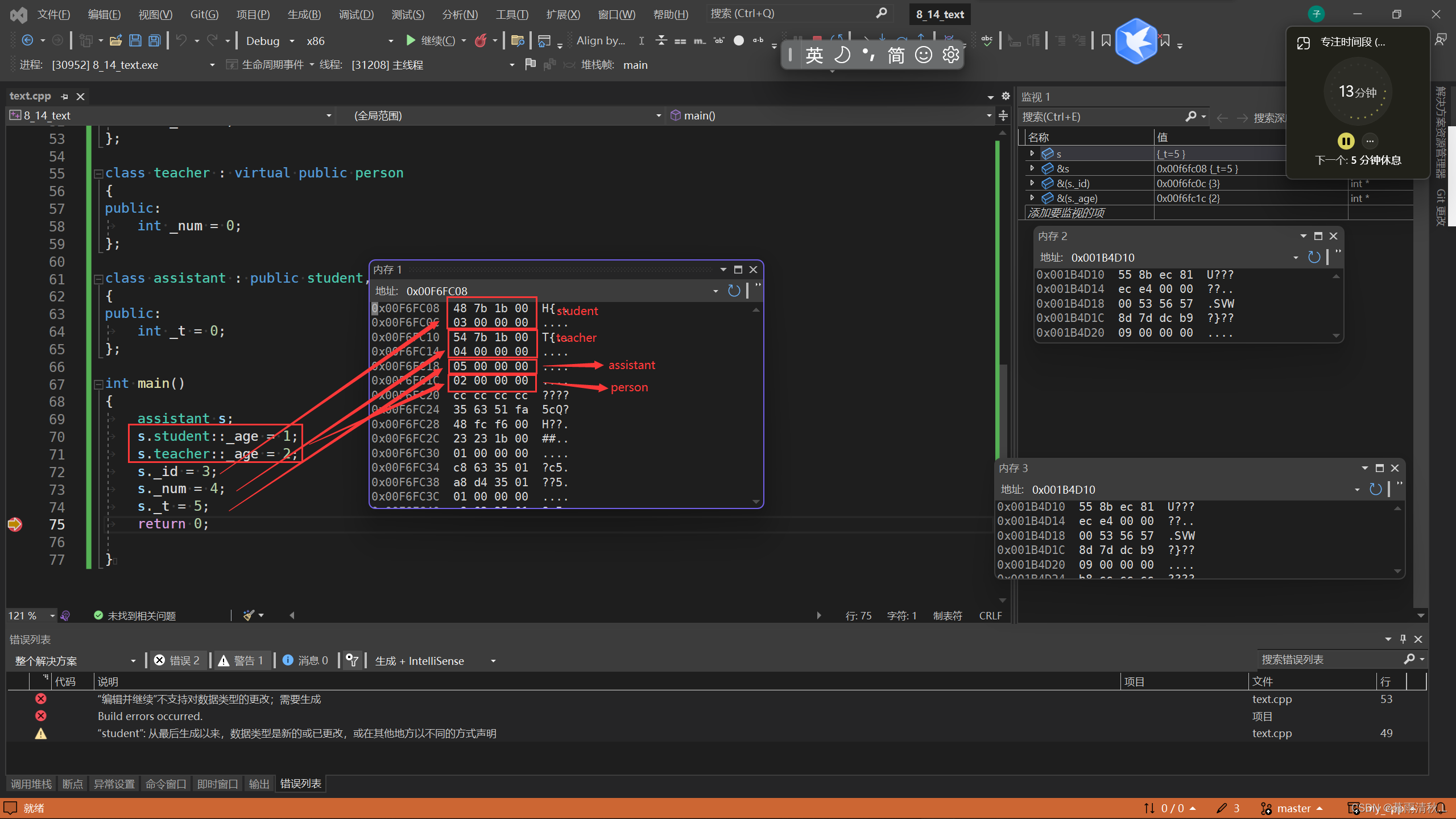Open the Find in Files toolbar icon
This screenshot has width=1456, height=819.
517,40
